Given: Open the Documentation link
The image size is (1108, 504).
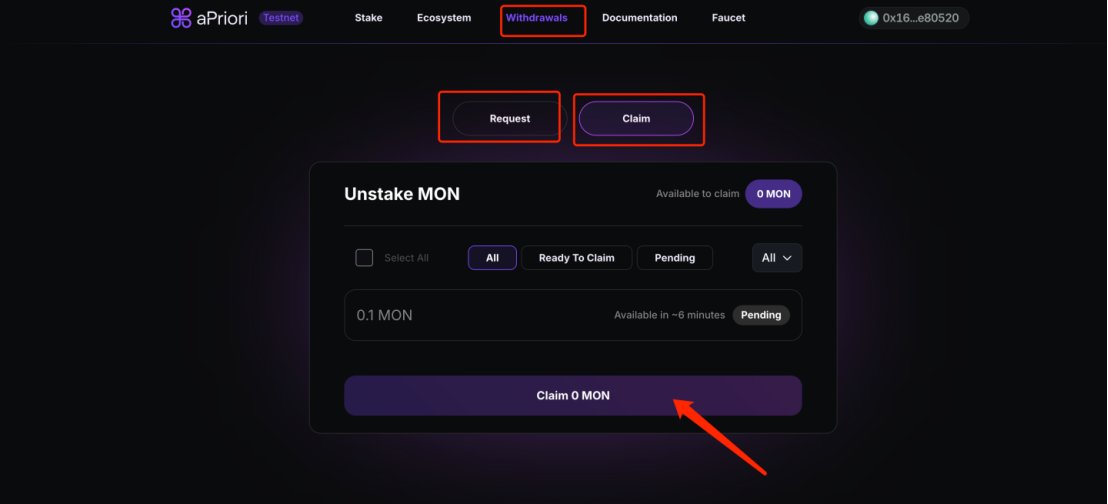Looking at the screenshot, I should click(640, 18).
